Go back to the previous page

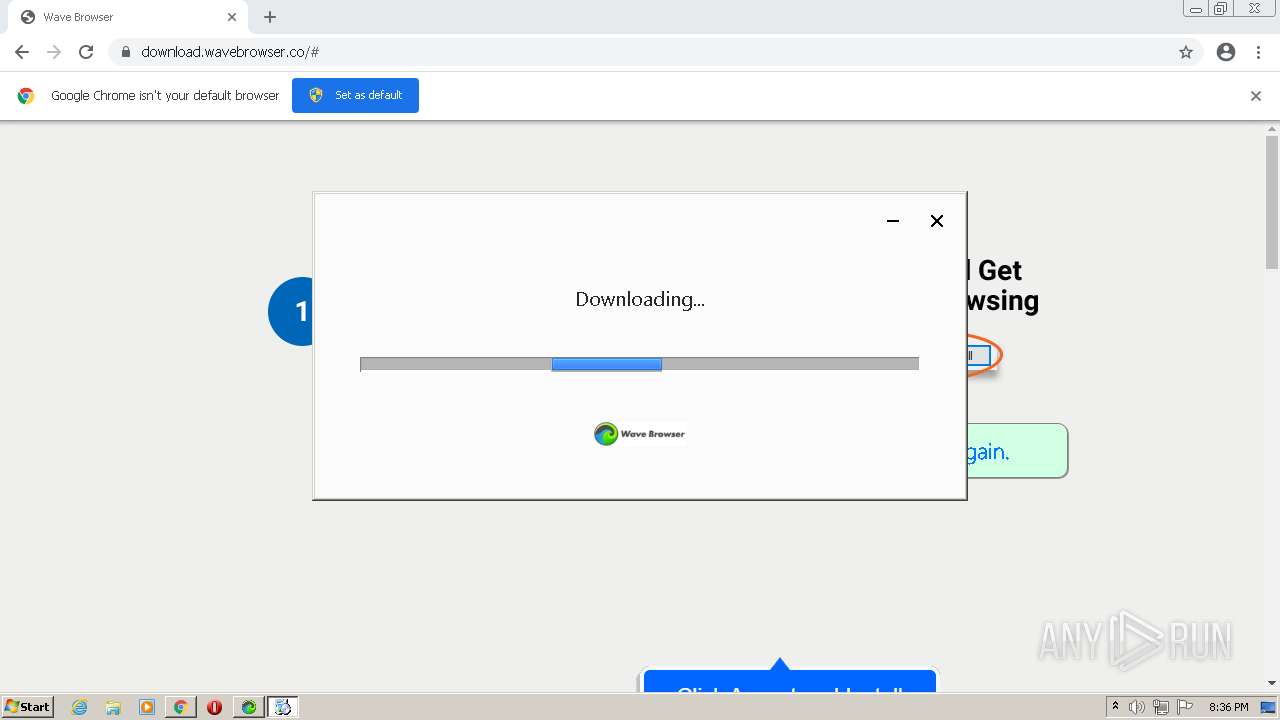pos(22,52)
